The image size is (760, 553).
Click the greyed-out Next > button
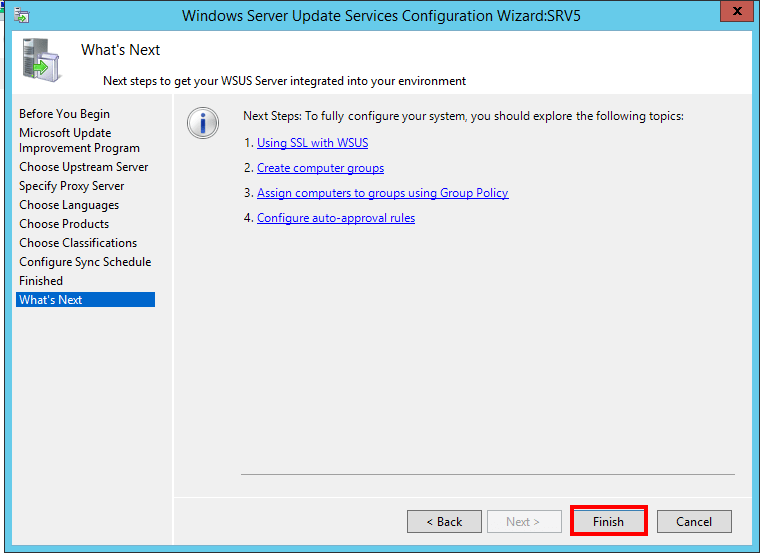(524, 521)
